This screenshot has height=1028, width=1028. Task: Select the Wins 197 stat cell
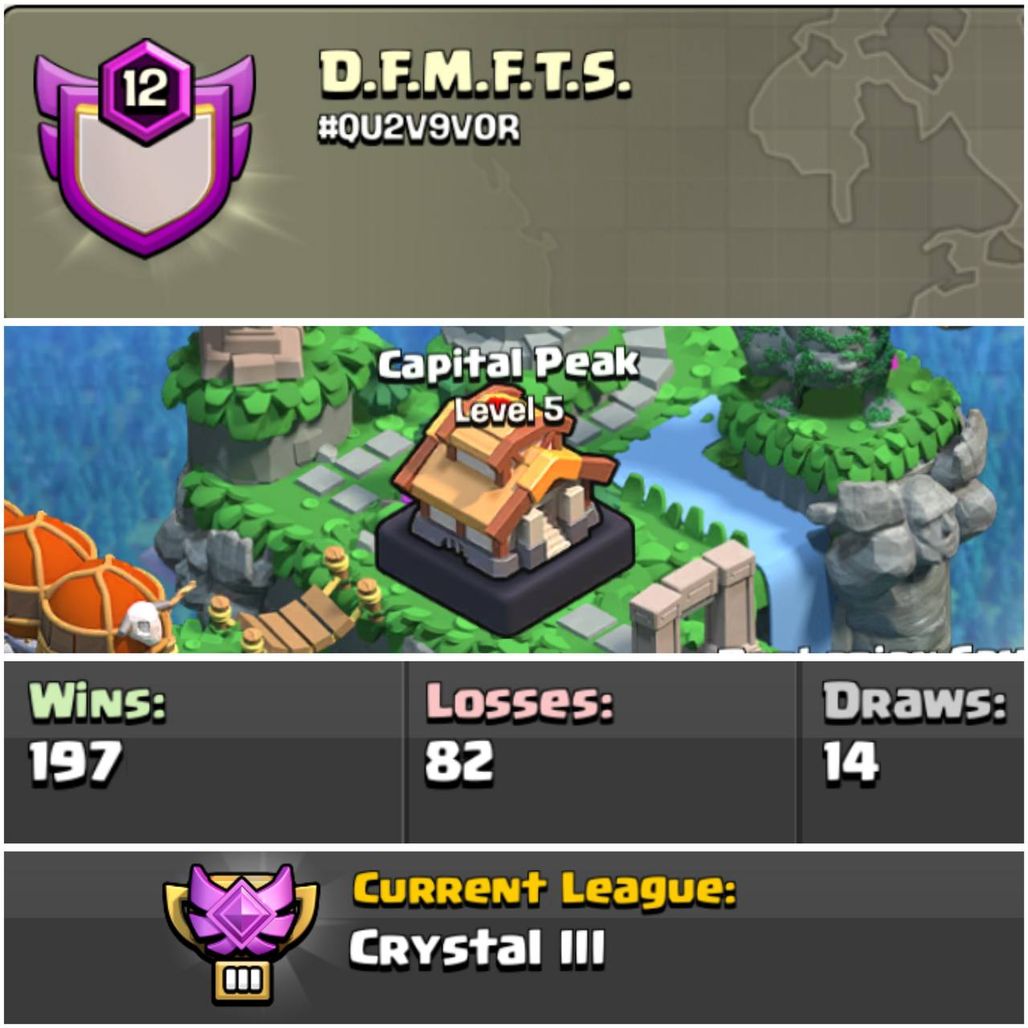[203, 751]
